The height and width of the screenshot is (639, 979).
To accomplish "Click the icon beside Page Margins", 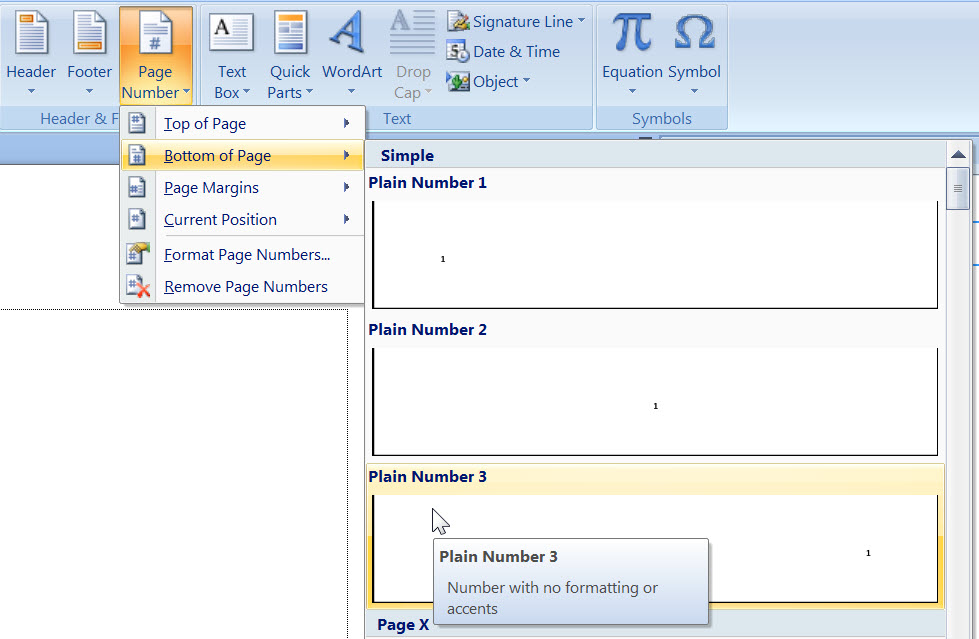I will coord(137,187).
